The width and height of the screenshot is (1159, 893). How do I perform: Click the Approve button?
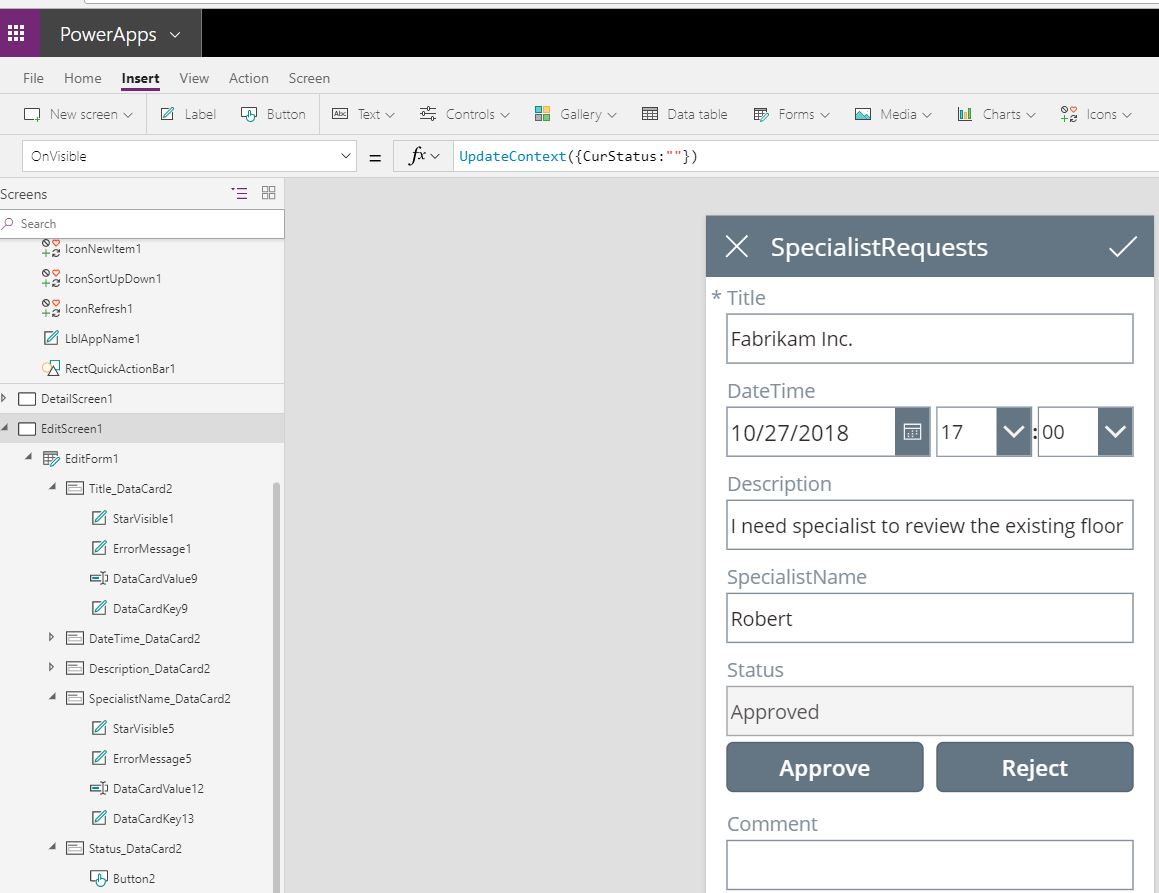[824, 767]
